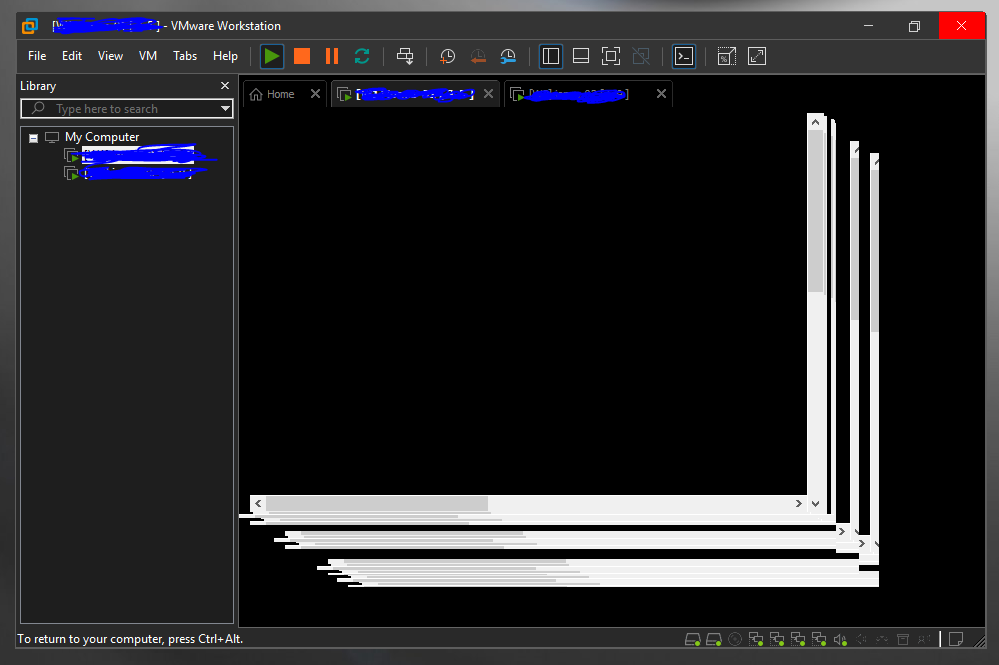The width and height of the screenshot is (999, 665).
Task: Collapse the My Computer tree node
Action: pos(33,138)
